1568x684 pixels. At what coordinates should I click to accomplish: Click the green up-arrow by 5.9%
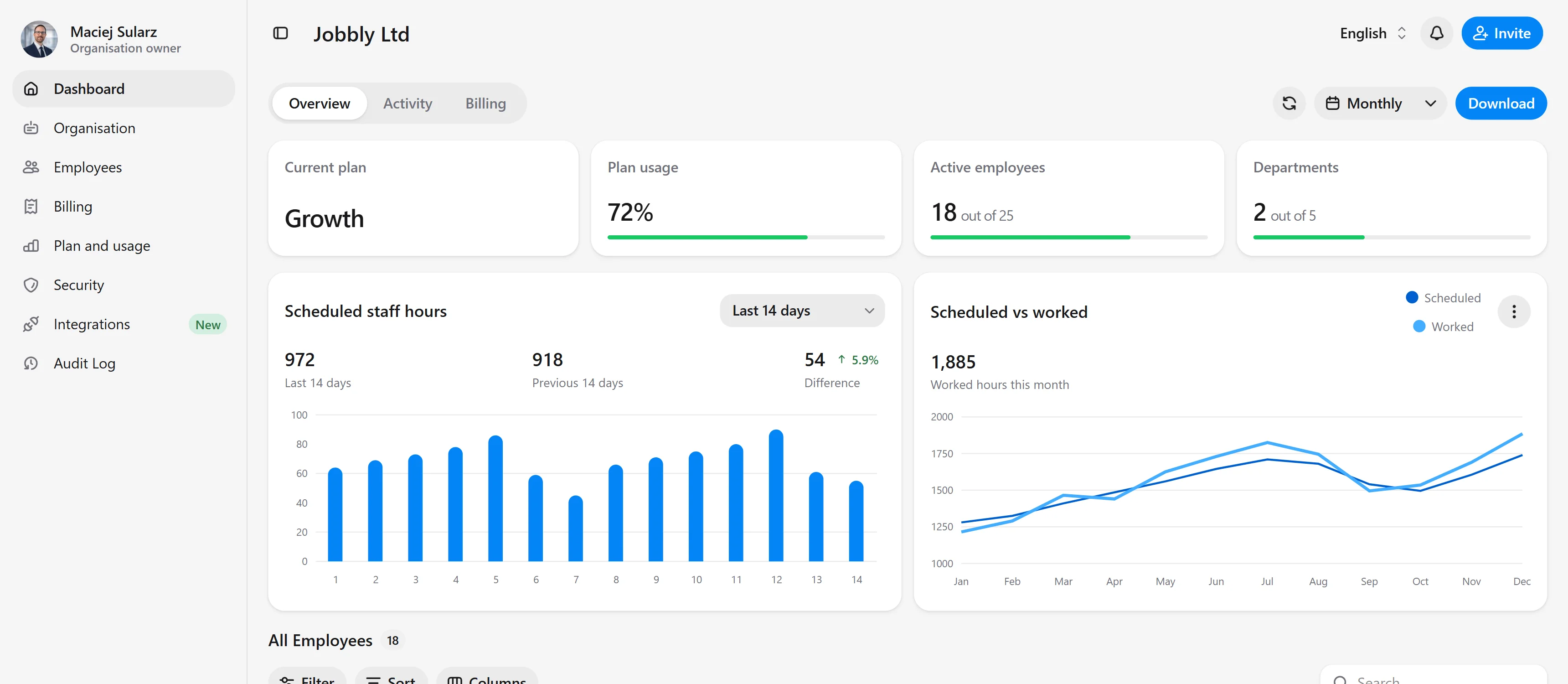841,360
